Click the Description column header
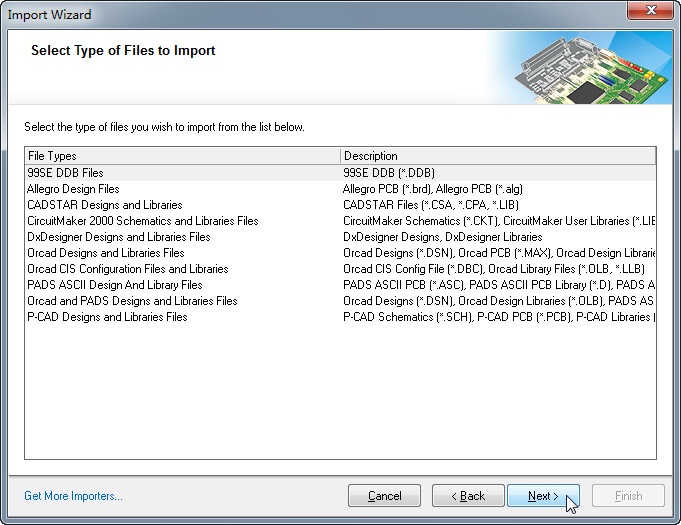681x525 pixels. (498, 156)
